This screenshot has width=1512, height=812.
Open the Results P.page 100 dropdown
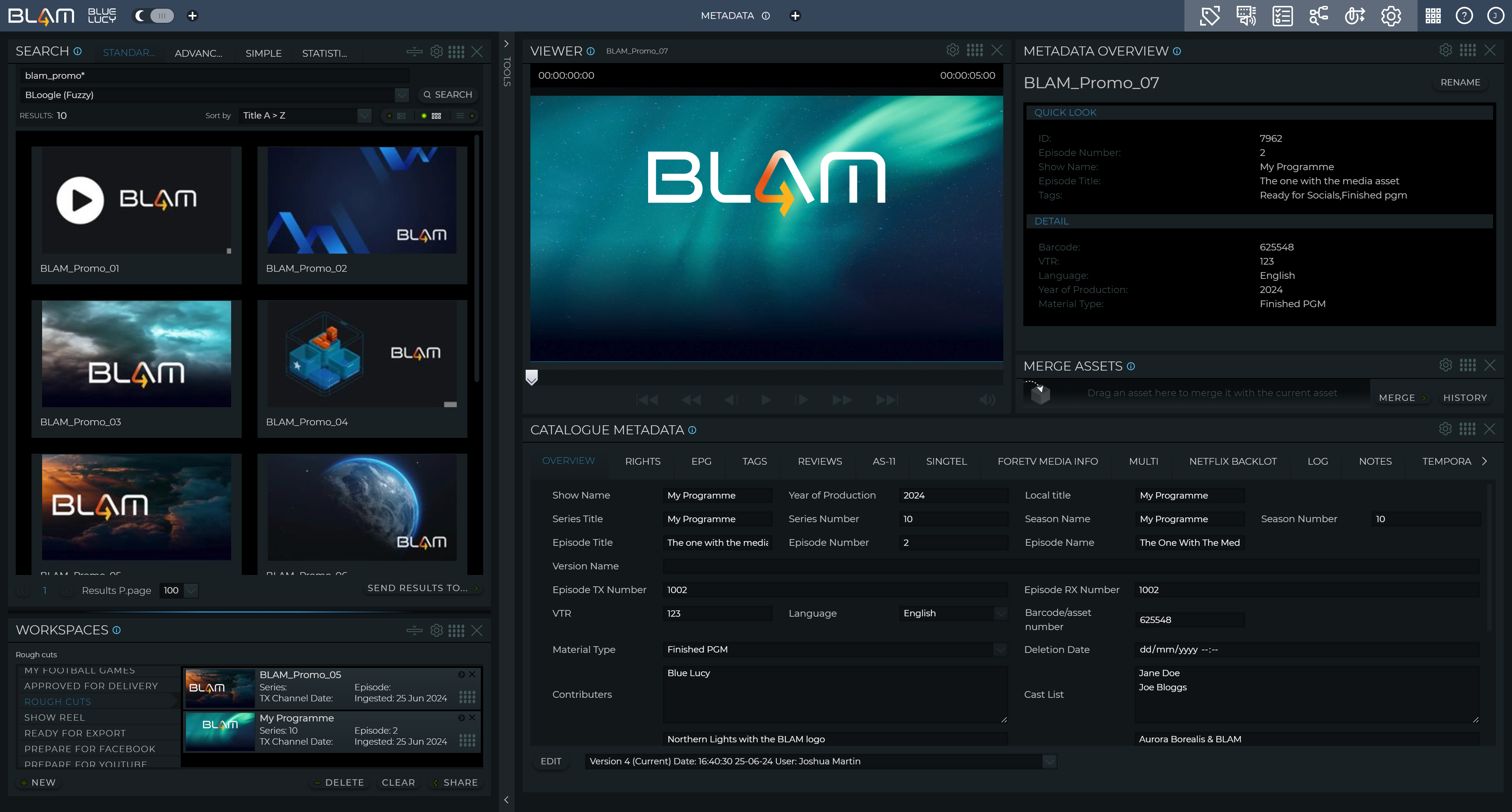tap(191, 590)
